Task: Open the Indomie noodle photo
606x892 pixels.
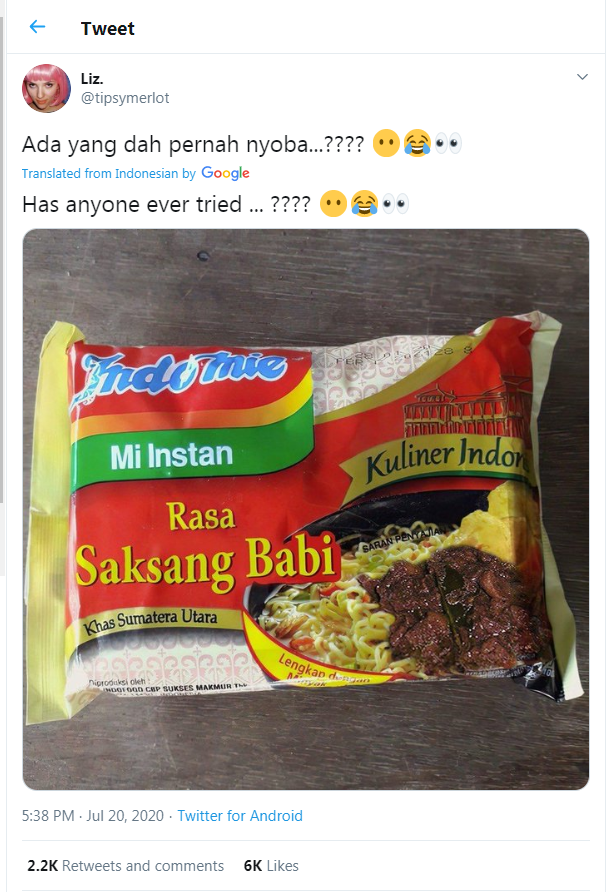Action: [306, 509]
